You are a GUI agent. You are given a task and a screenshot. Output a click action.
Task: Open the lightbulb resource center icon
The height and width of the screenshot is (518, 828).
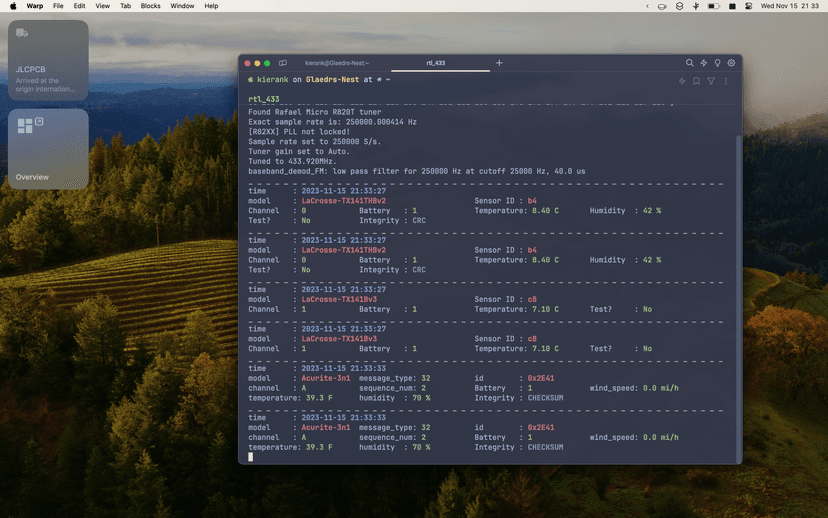pos(717,63)
